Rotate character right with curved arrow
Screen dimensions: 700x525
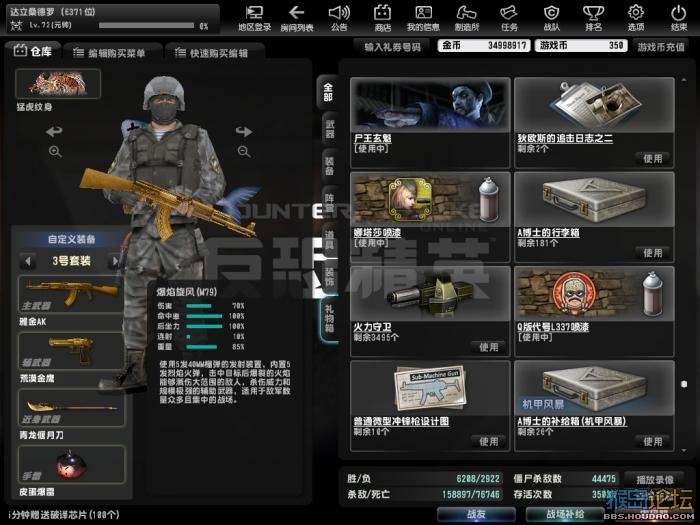(x=244, y=132)
